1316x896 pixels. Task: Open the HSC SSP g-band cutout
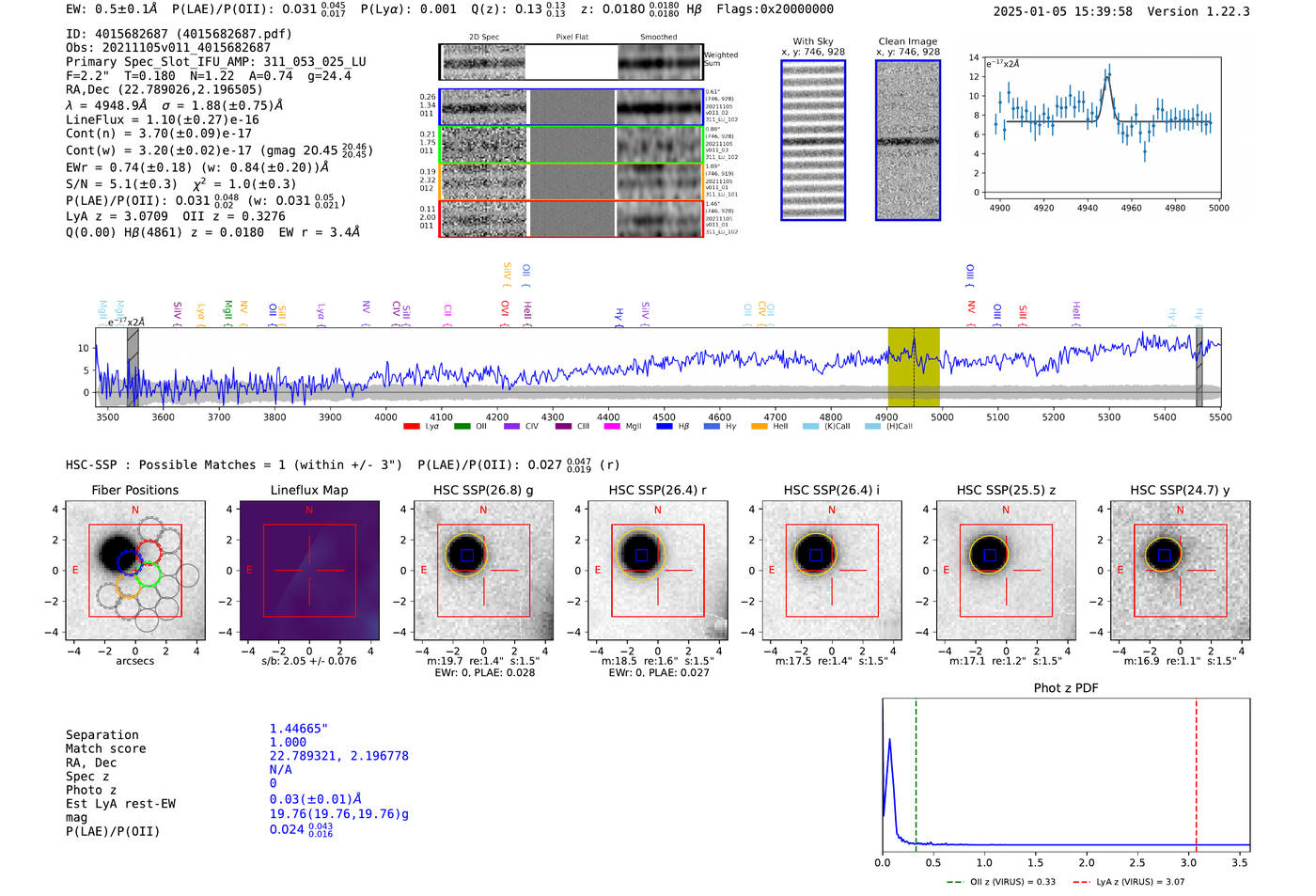pyautogui.click(x=483, y=571)
